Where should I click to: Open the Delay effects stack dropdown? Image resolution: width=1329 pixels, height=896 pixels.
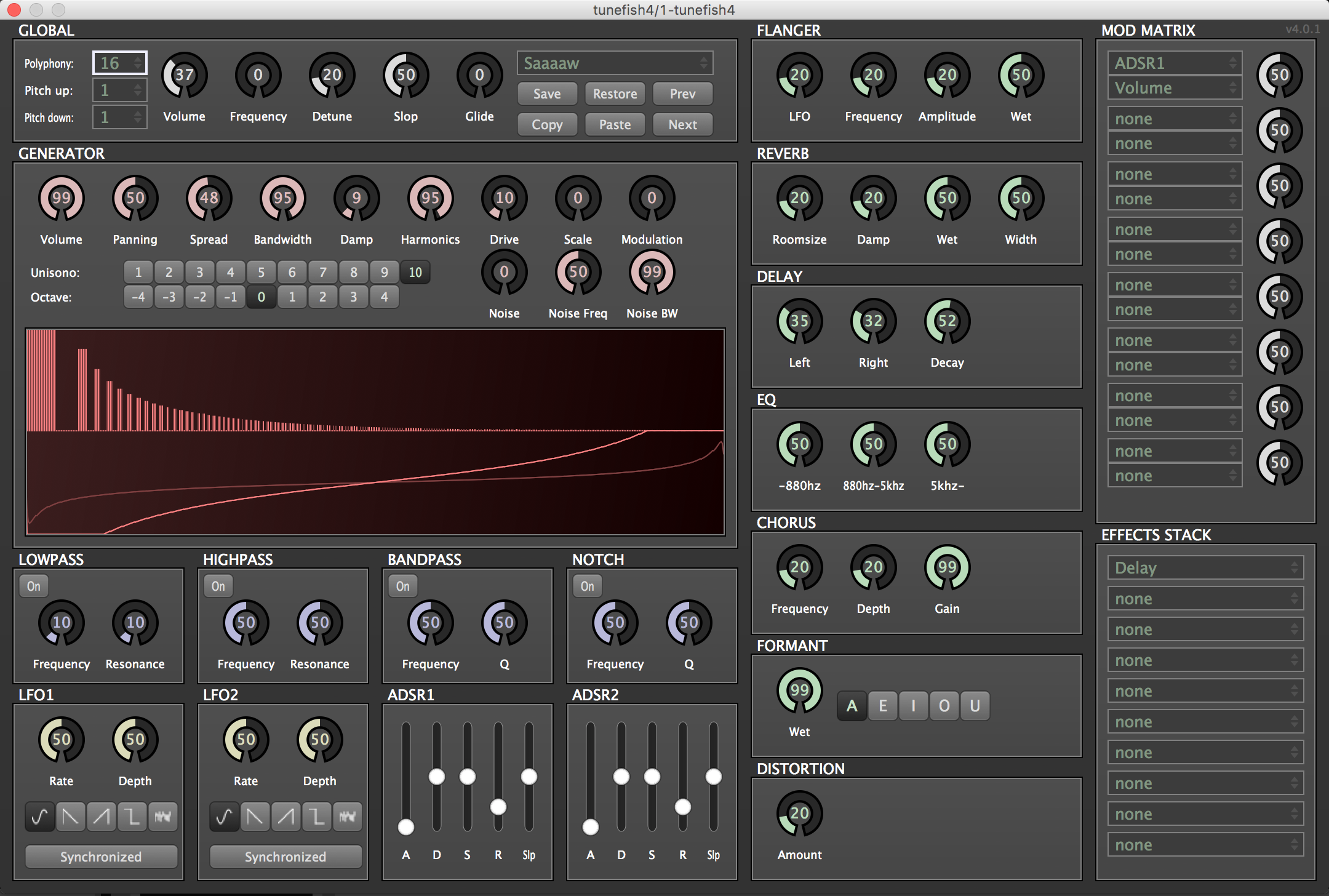[x=1205, y=567]
